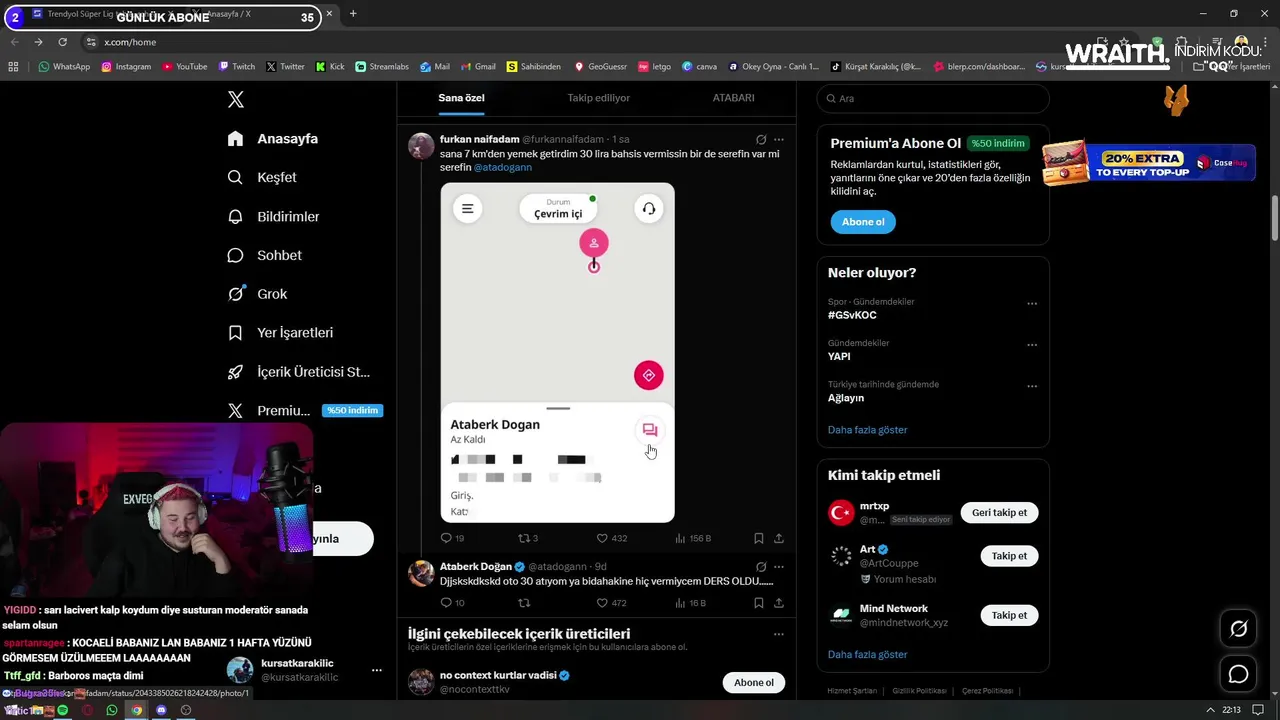Open more options on Ataberk Doğan's post
Screen dimensions: 1280x720
(x=779, y=567)
